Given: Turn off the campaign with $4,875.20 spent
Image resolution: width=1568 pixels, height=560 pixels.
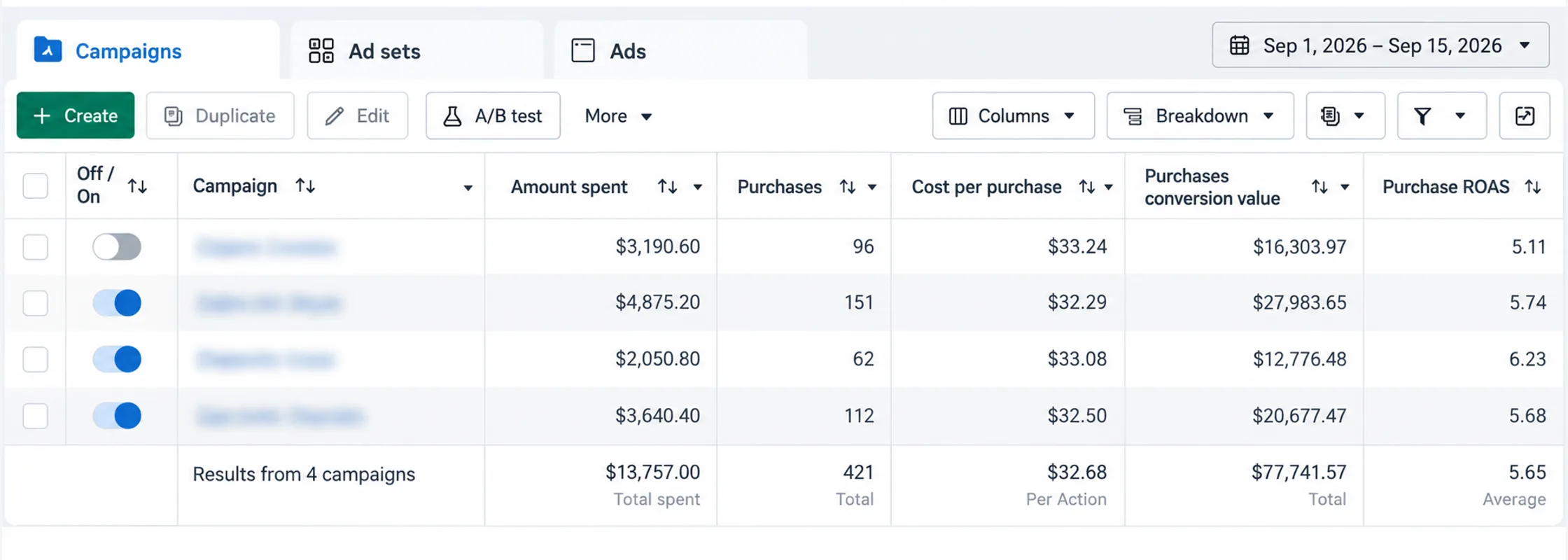Looking at the screenshot, I should 117,303.
